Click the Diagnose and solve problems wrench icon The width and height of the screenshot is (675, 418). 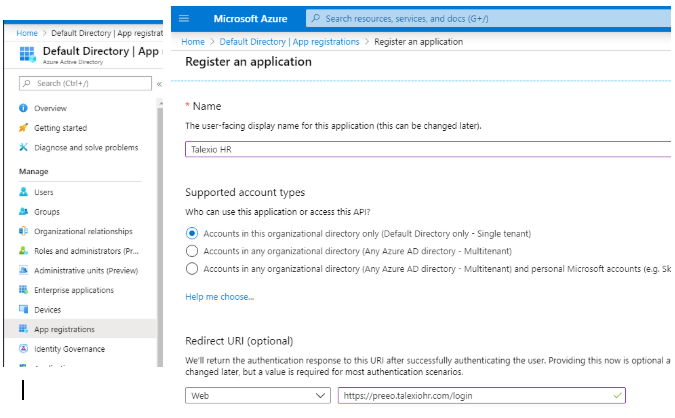pos(23,147)
